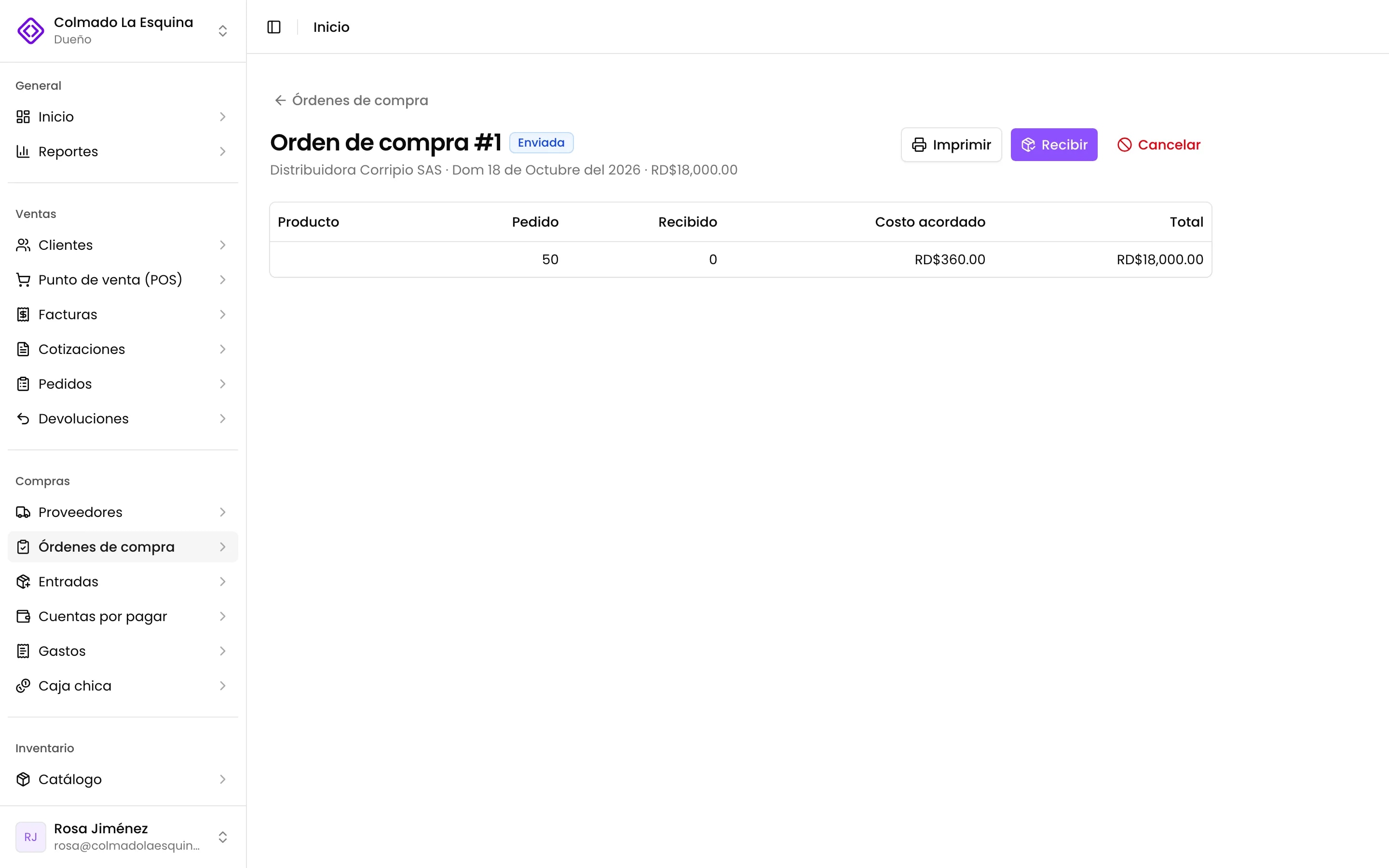Click the Pedidos clipboard icon
This screenshot has height=868, width=1389.
pos(23,384)
